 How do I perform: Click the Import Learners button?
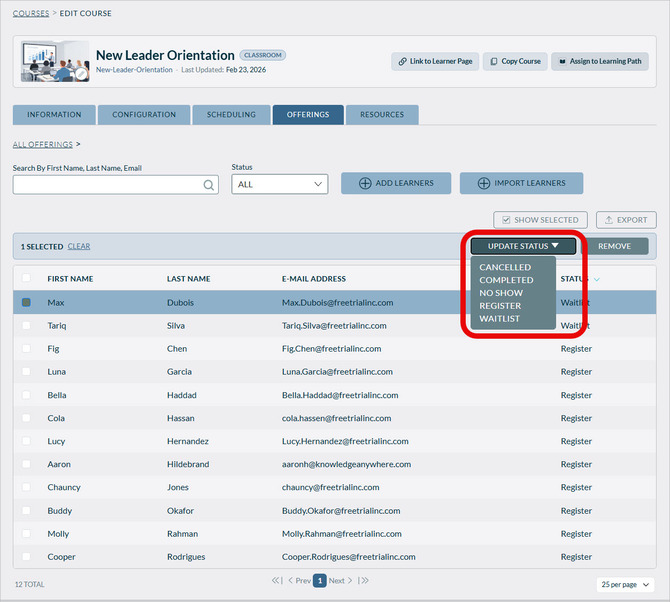(x=521, y=183)
